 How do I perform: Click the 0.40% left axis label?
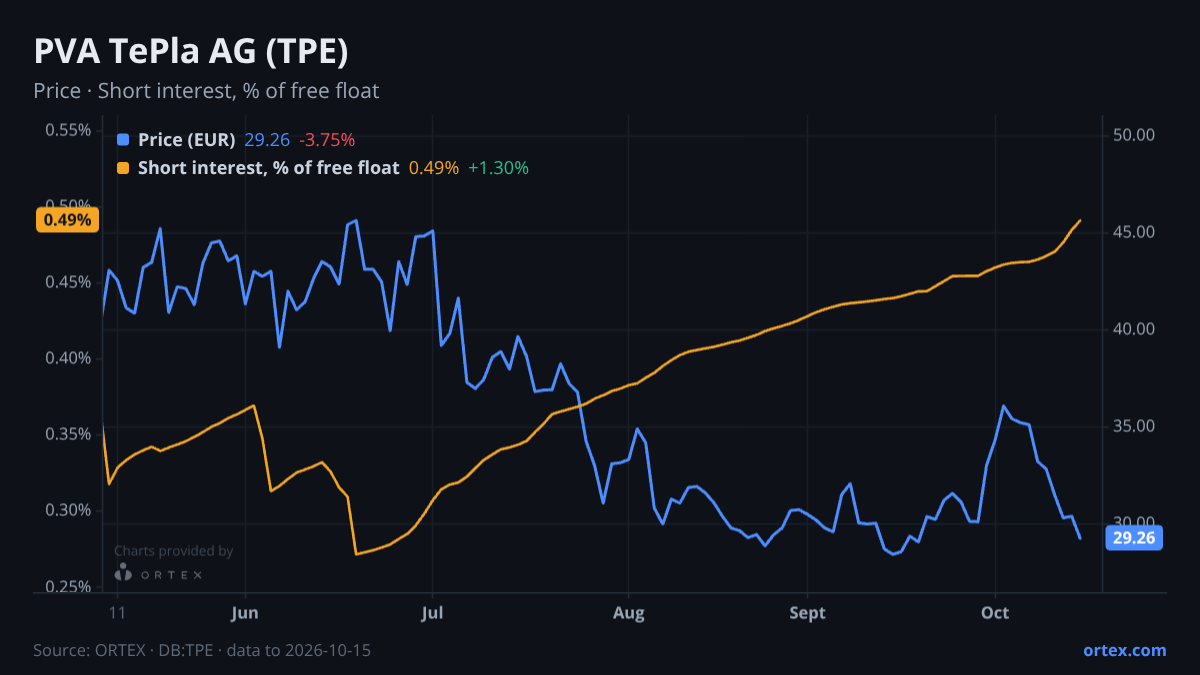(68, 358)
